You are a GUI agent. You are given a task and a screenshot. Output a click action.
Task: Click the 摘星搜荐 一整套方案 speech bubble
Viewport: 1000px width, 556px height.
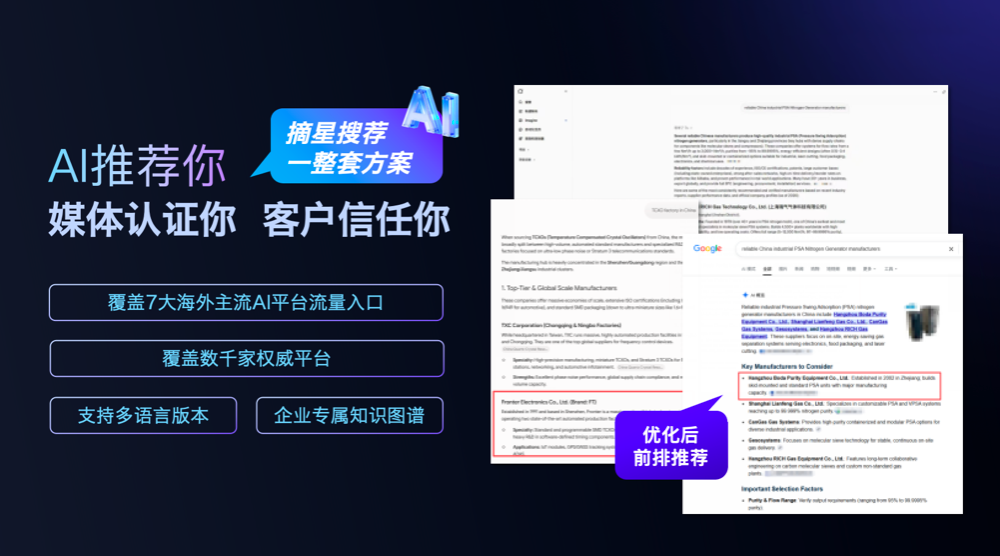point(349,147)
